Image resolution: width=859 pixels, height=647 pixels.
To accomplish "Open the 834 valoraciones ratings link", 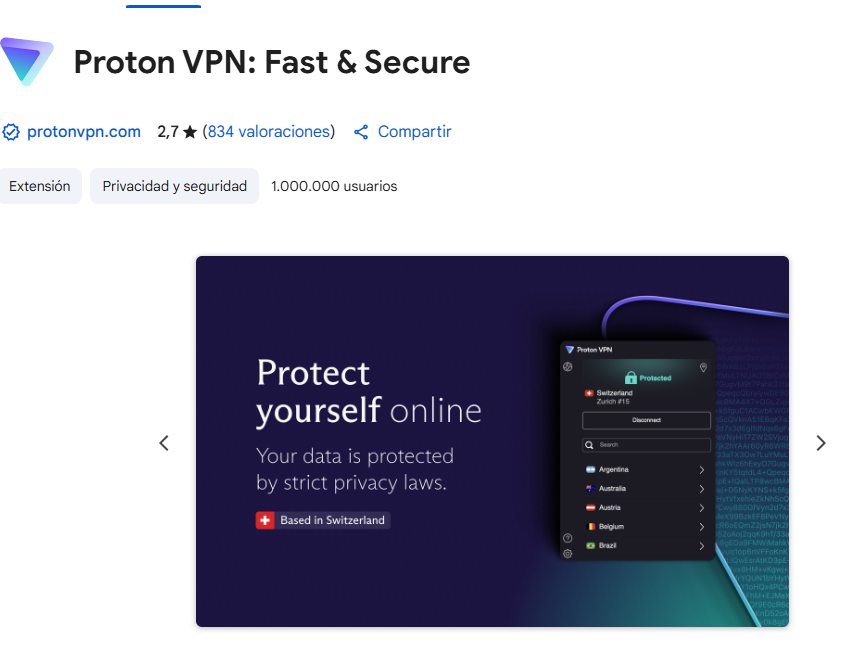I will (x=268, y=132).
